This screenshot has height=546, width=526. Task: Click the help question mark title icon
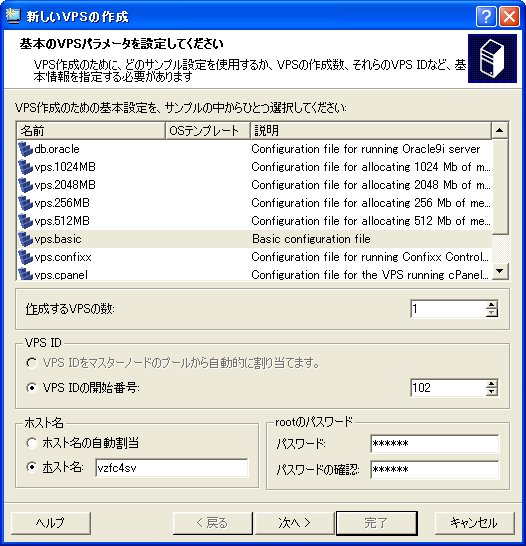tap(485, 16)
